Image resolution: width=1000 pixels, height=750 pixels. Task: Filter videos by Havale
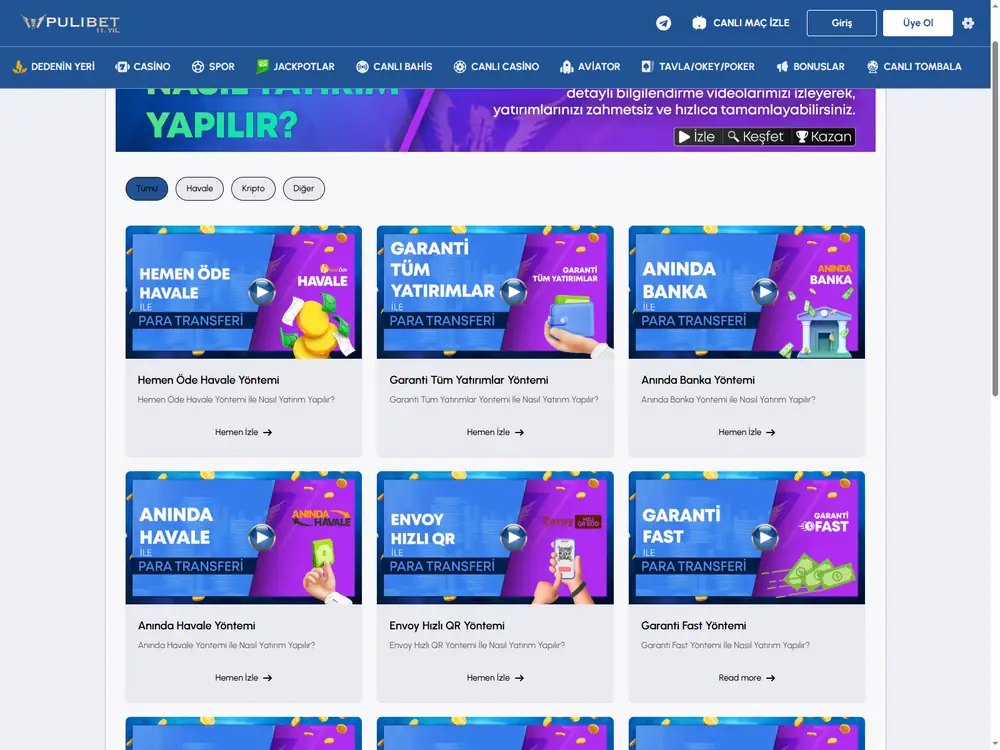point(200,189)
